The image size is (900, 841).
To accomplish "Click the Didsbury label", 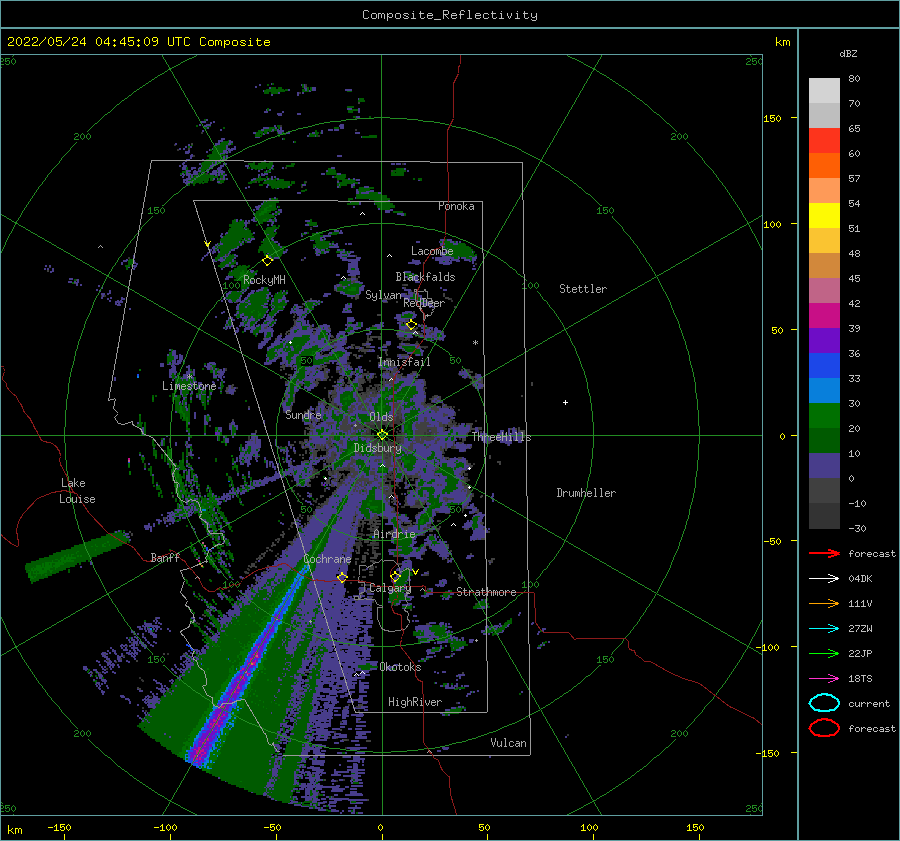I will click(377, 448).
